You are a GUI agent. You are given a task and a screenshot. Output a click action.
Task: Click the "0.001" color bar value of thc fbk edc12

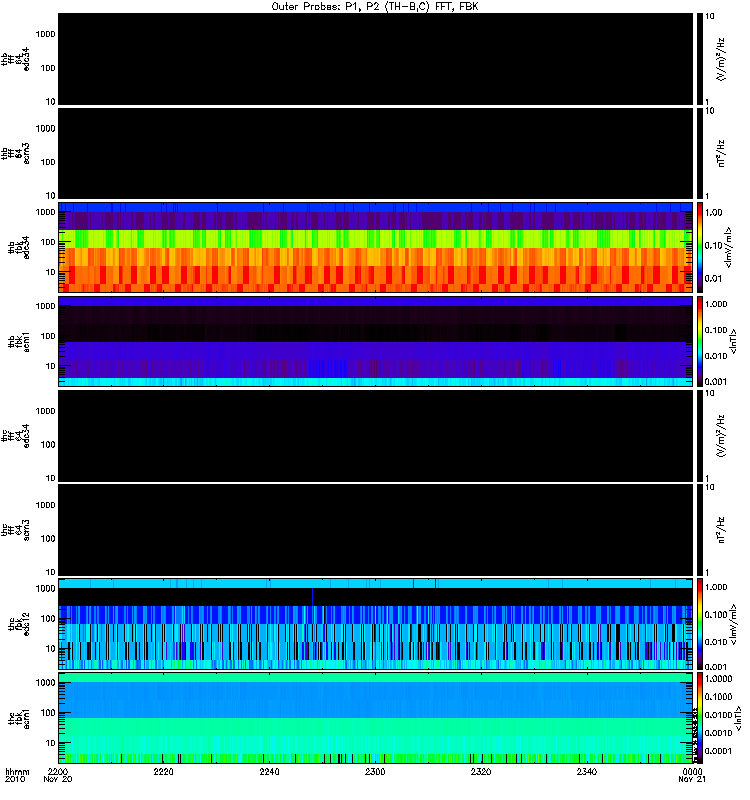click(x=716, y=667)
